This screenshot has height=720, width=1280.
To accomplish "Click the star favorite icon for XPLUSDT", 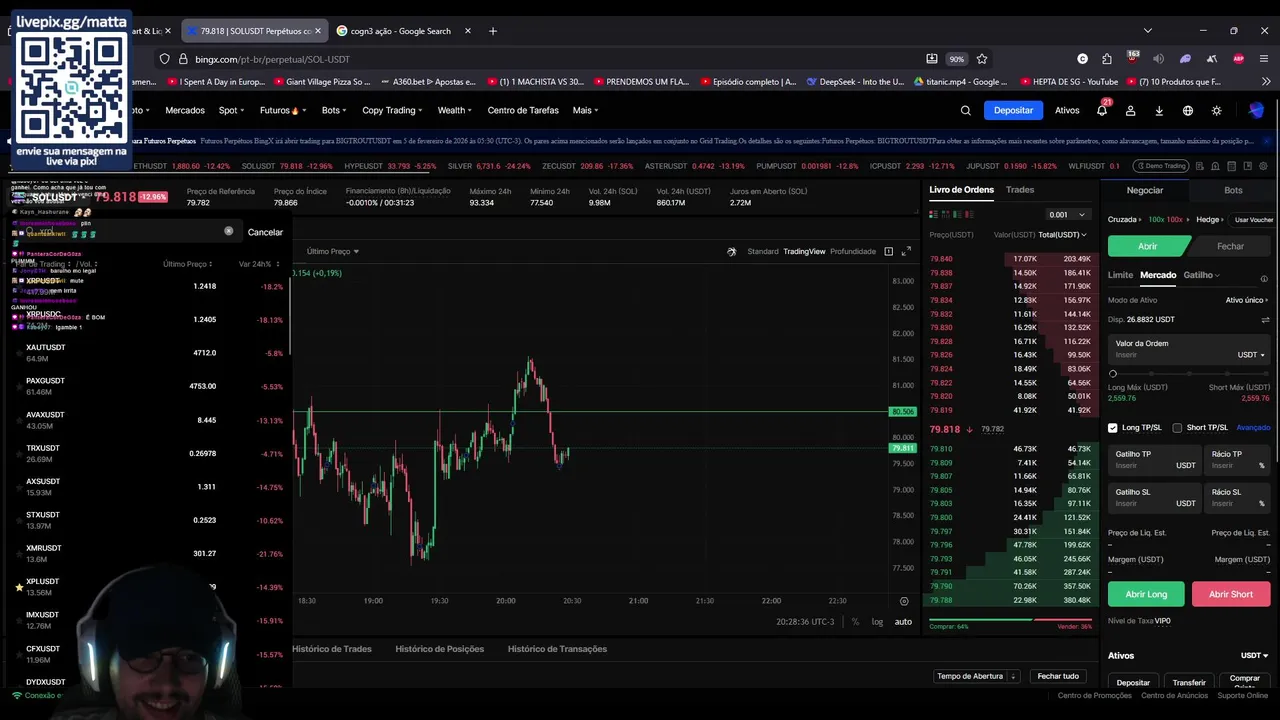I will 18,587.
